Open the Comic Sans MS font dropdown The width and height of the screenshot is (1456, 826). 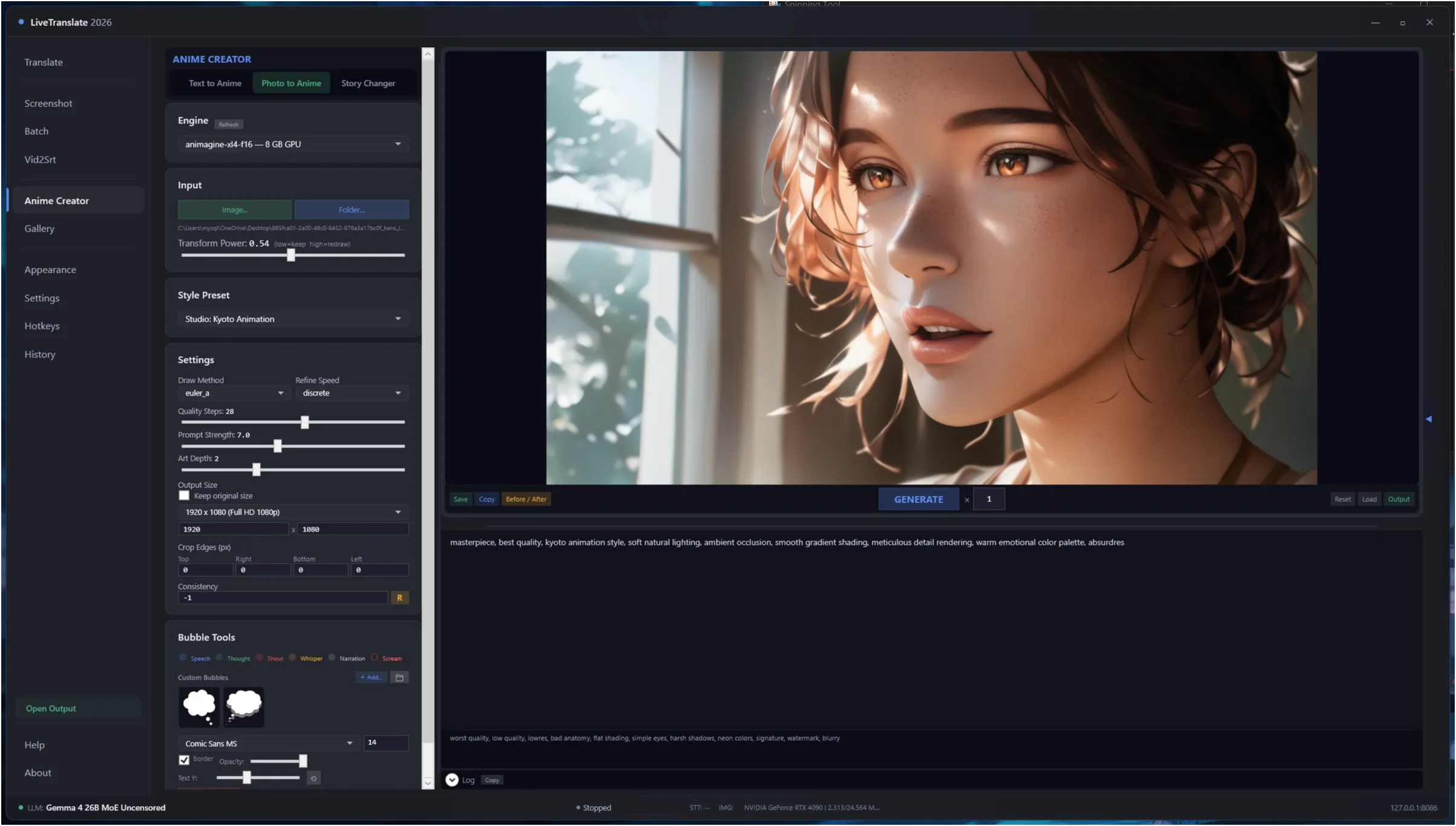point(268,743)
